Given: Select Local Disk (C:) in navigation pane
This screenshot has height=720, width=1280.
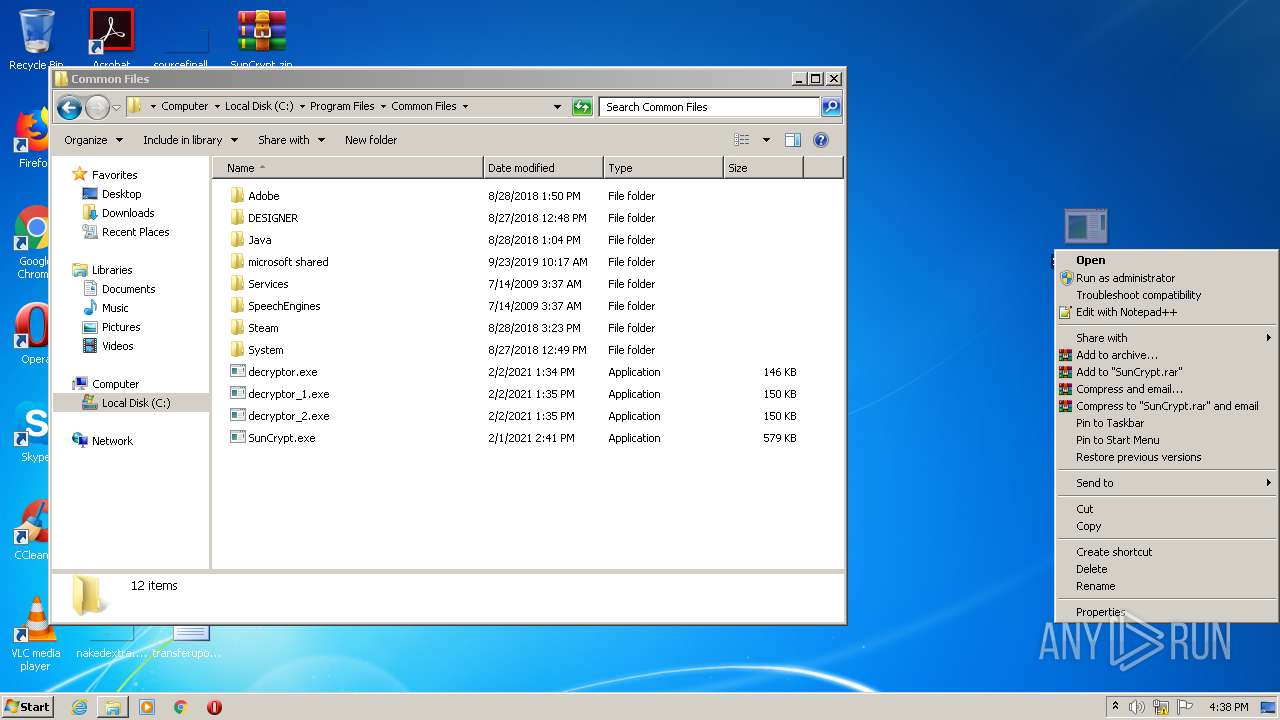Looking at the screenshot, I should tap(136, 403).
